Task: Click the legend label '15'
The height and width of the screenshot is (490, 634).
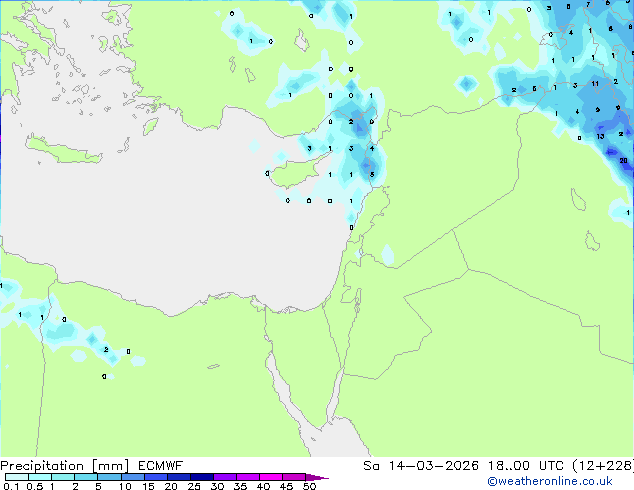Action: click(148, 486)
